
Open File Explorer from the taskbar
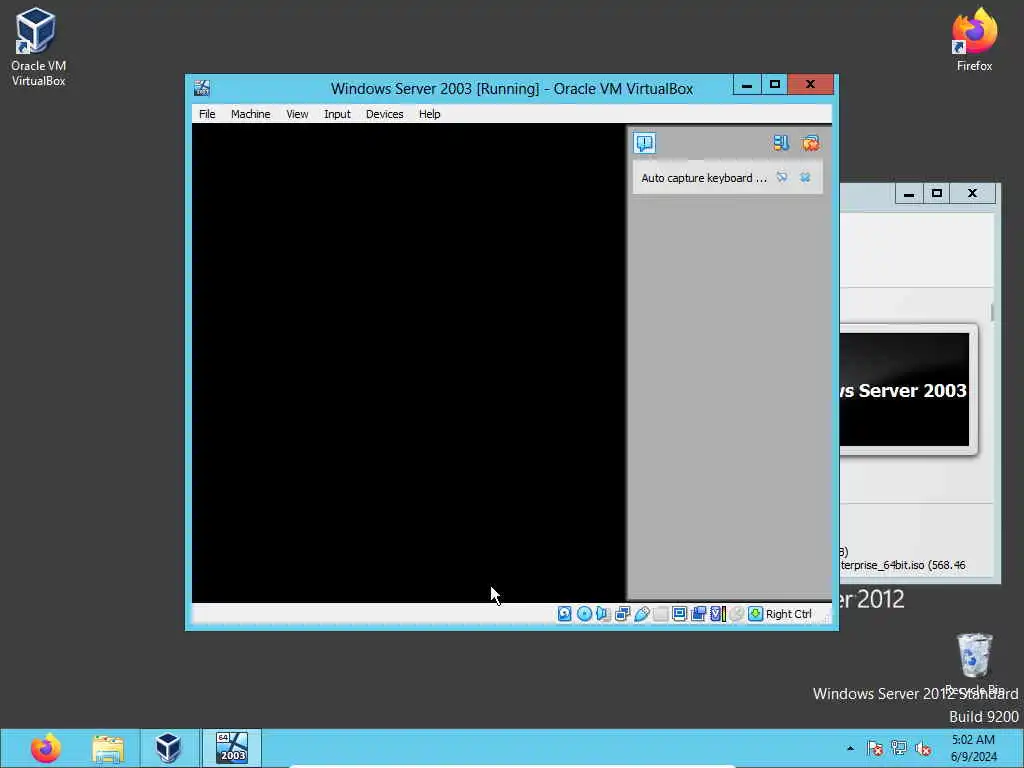[108, 748]
